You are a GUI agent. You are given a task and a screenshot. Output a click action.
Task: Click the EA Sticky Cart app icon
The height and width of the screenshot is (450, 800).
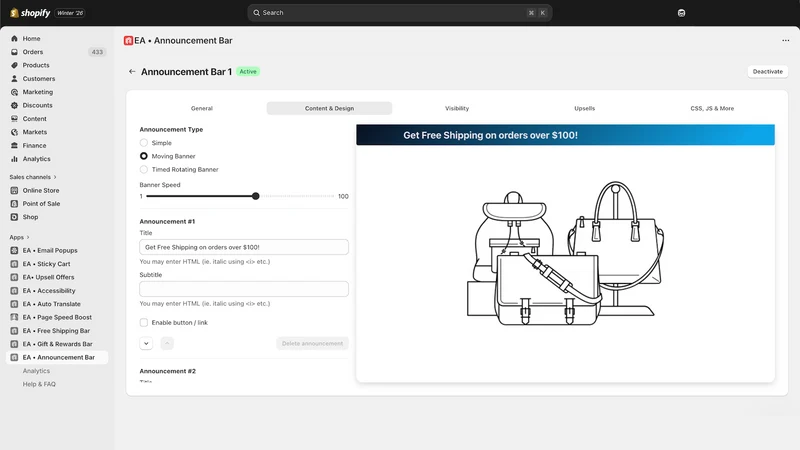[x=14, y=264]
